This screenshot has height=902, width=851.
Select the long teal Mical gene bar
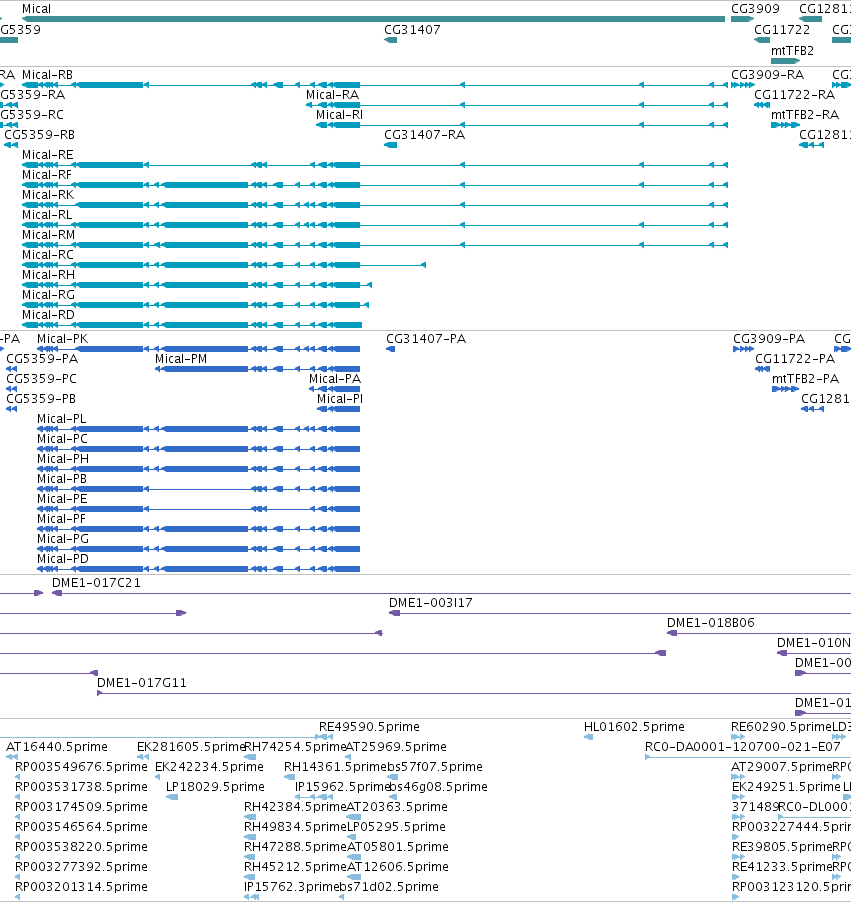[x=373, y=19]
